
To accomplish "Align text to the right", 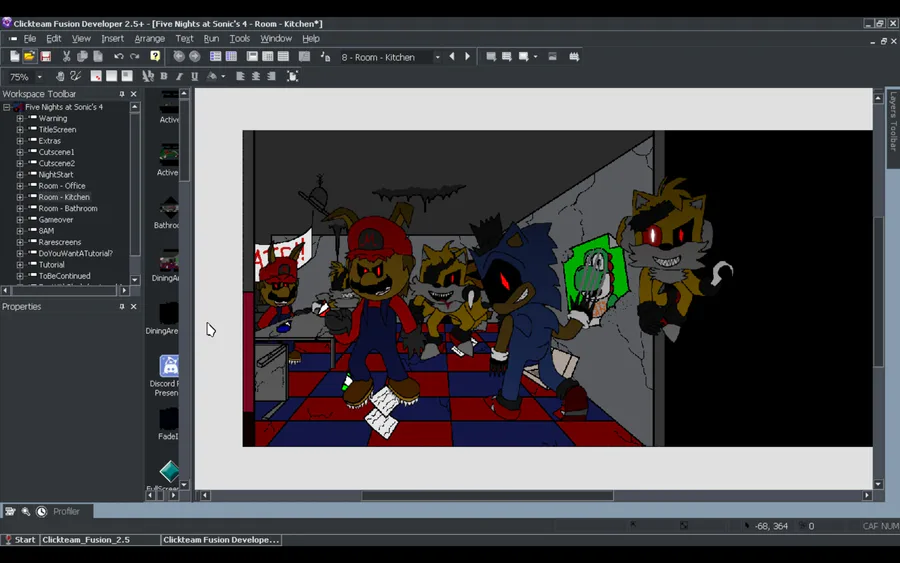I will pyautogui.click(x=271, y=76).
